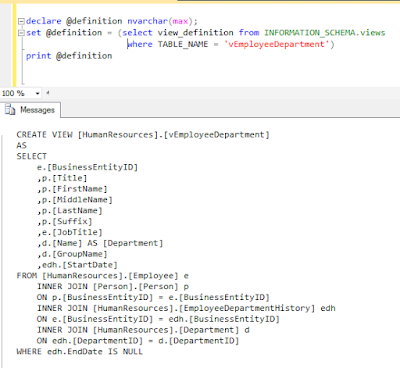Click 'FROM [HumanResources].[Employee] e' line
400x368 pixels.
(x=103, y=276)
